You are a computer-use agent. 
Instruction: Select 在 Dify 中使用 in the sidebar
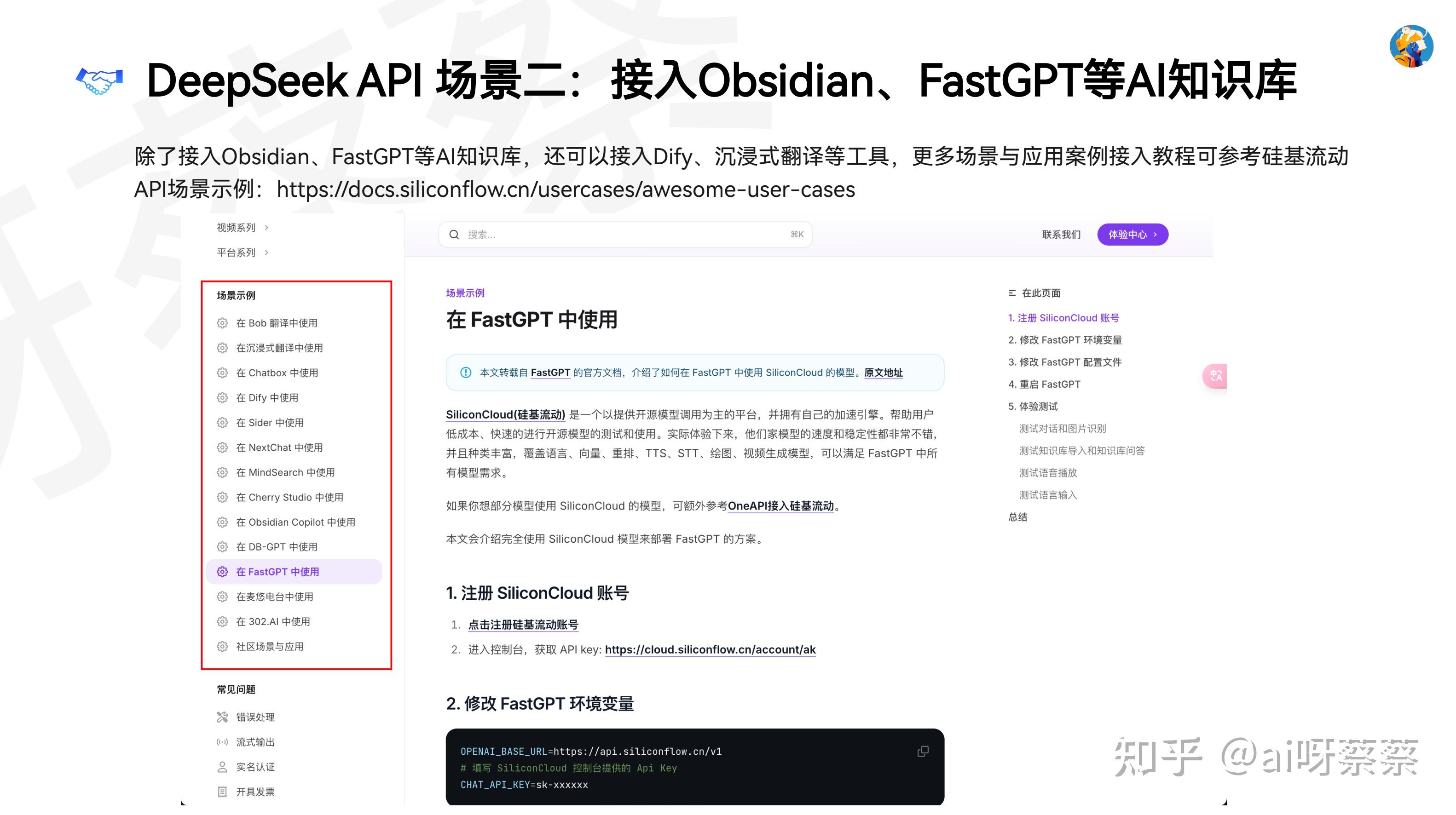(x=268, y=397)
